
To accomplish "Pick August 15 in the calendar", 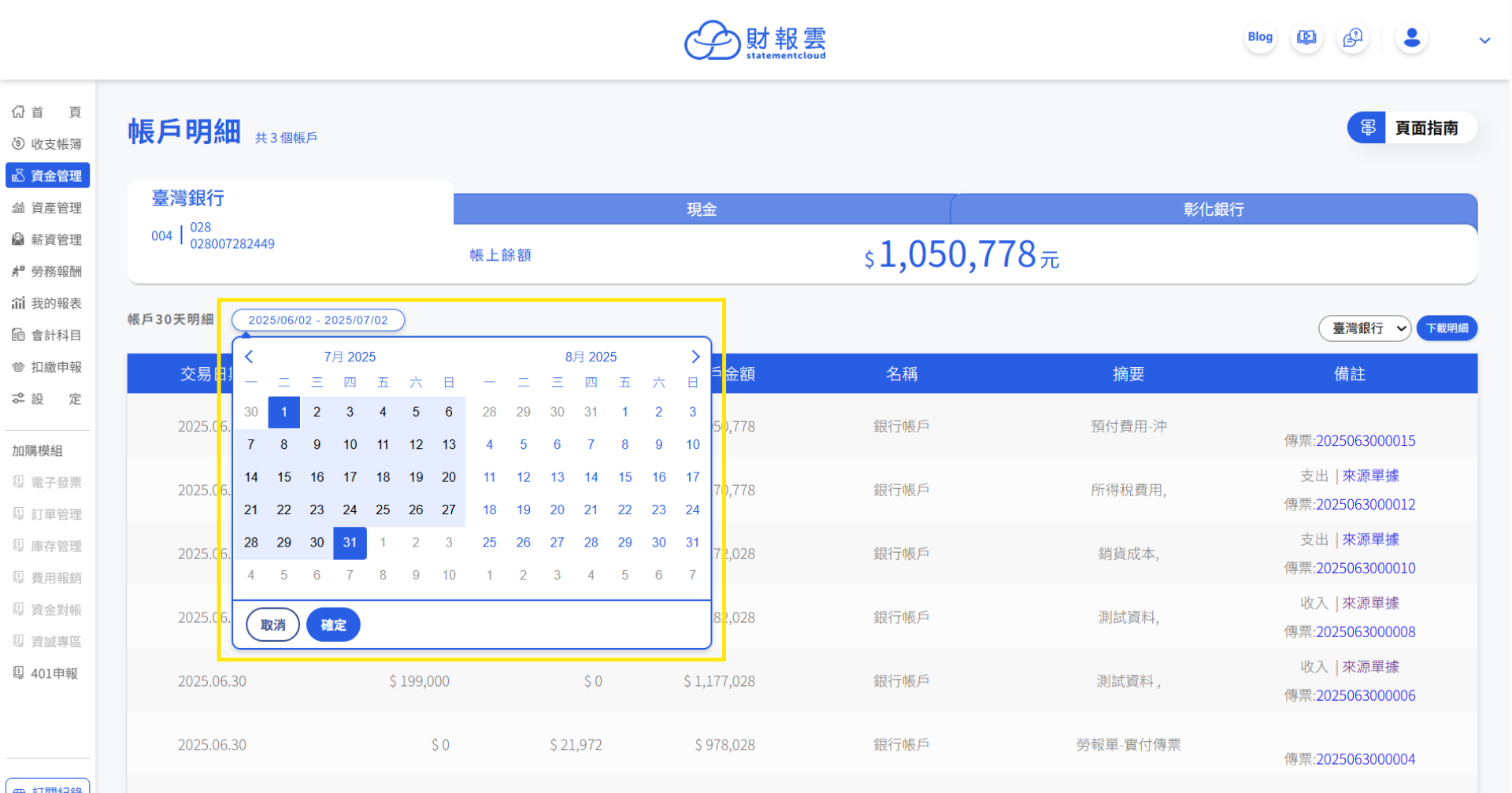I will click(x=625, y=477).
